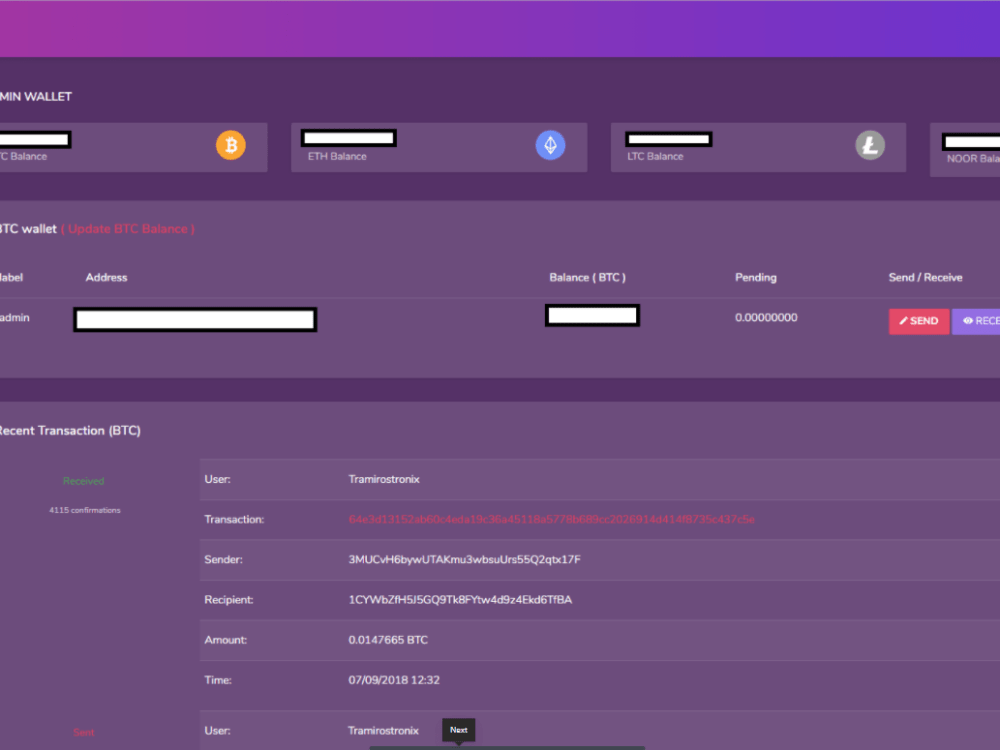Select the amount 0.0147665 BTC
Screen dimensions: 1000x750
click(x=388, y=640)
